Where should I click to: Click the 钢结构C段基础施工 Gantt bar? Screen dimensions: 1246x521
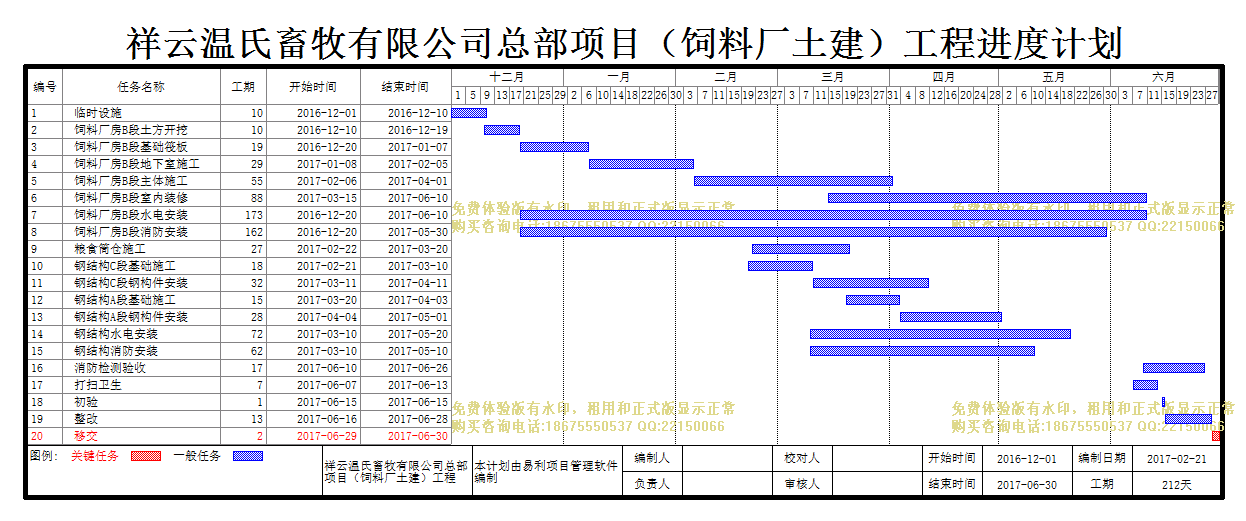click(780, 266)
